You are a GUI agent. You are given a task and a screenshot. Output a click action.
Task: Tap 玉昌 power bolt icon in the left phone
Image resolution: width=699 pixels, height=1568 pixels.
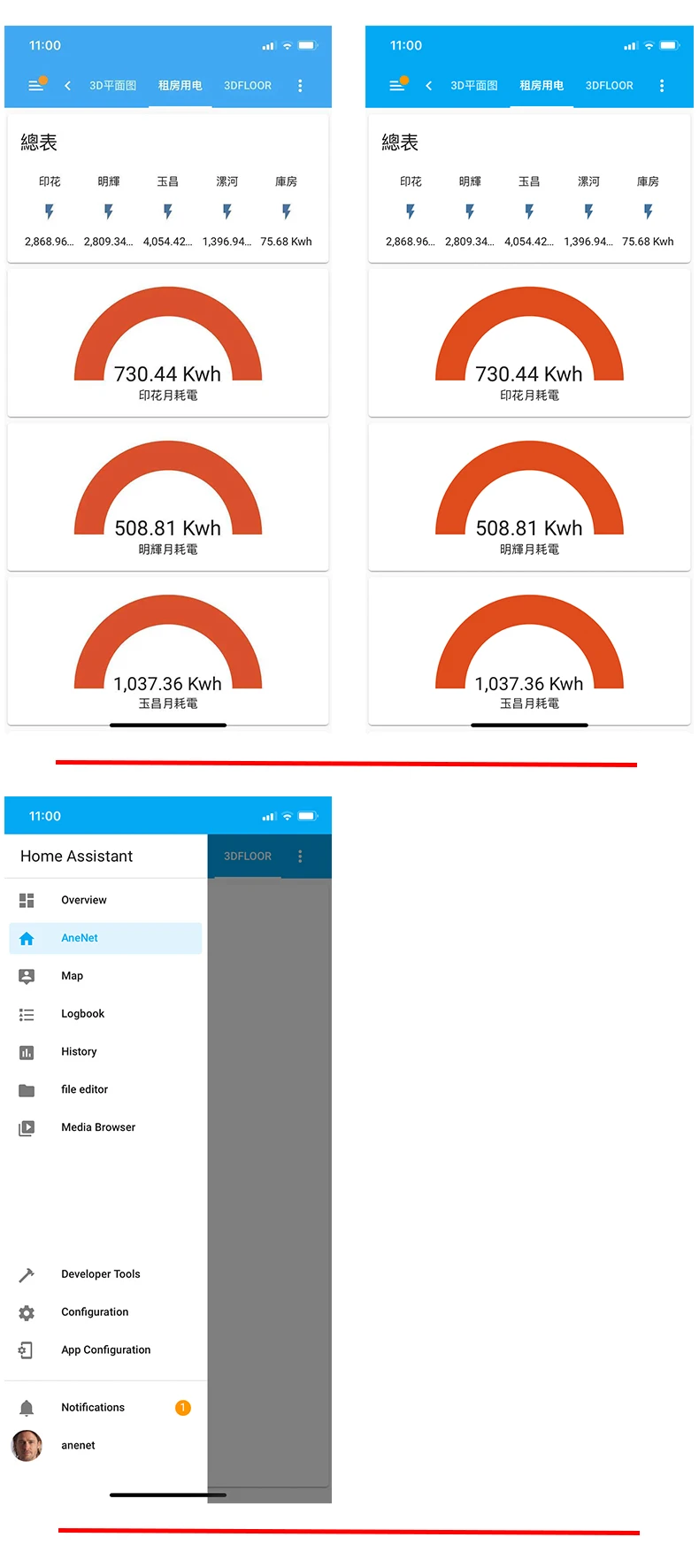tap(168, 211)
